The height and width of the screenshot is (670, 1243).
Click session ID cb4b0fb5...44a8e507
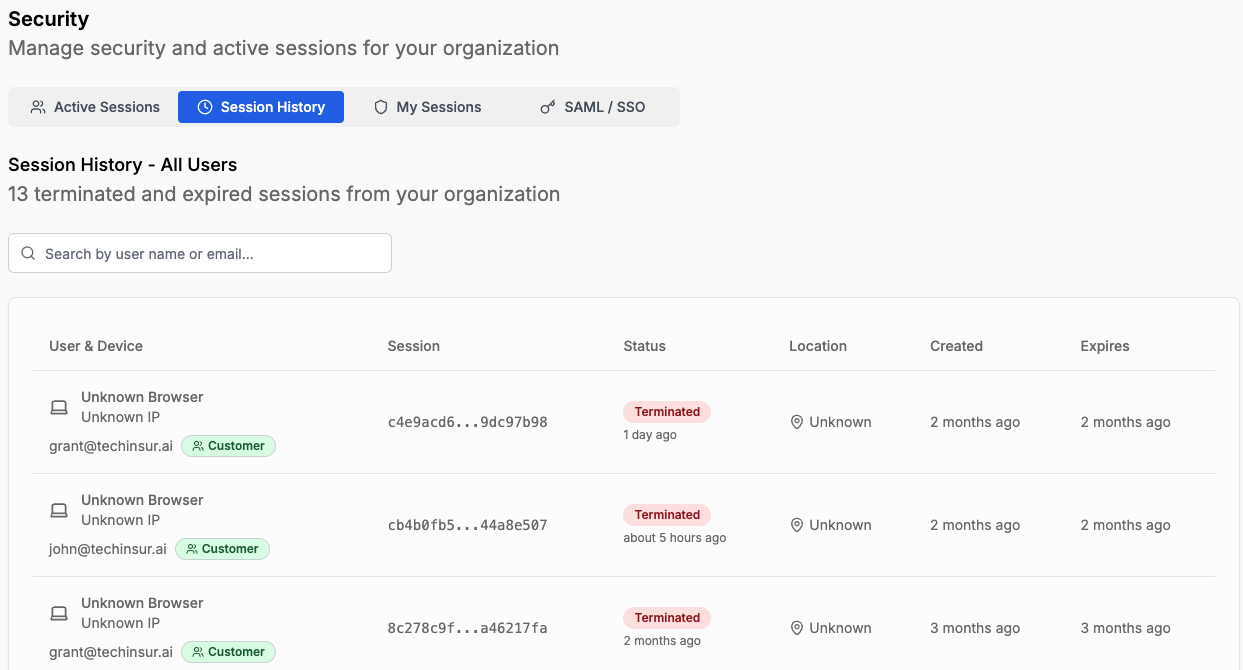click(x=467, y=525)
